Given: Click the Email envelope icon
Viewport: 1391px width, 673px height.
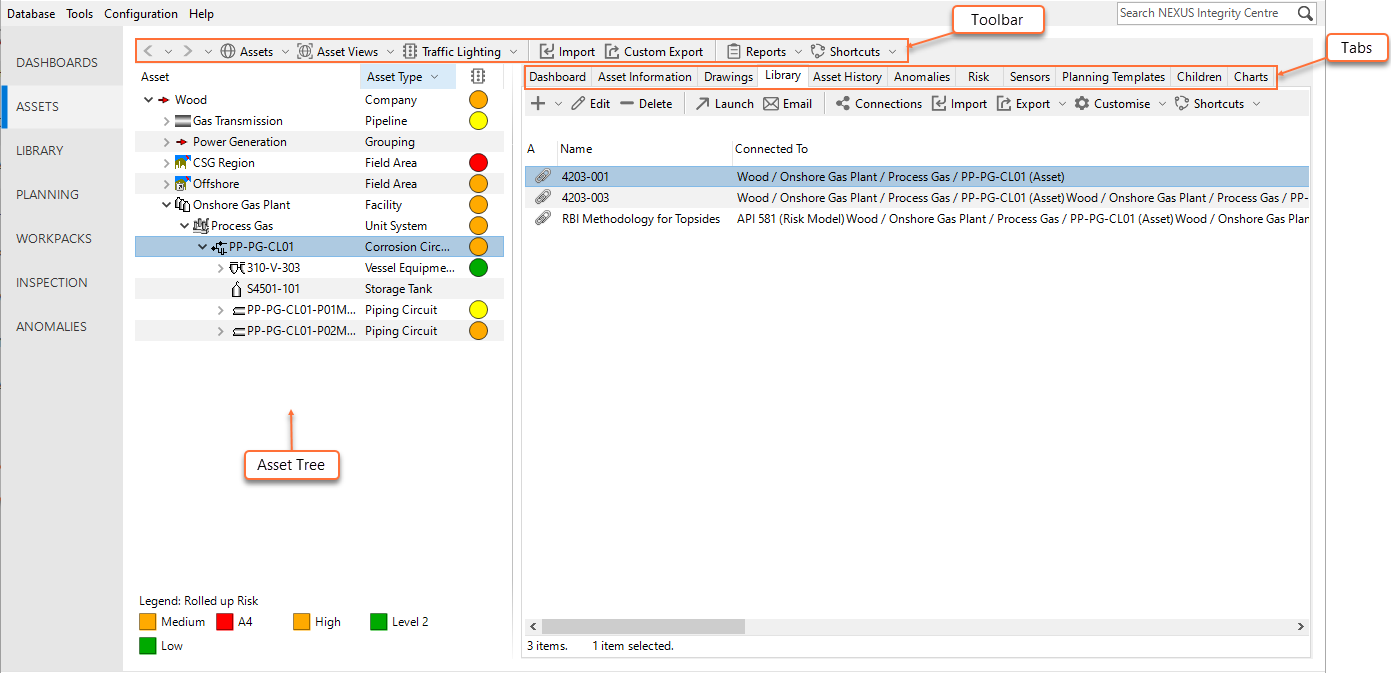Looking at the screenshot, I should tap(771, 104).
